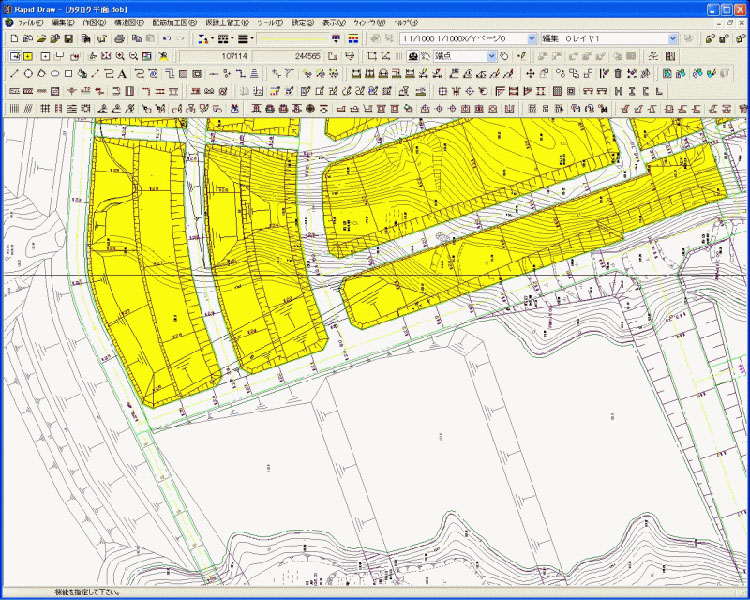Select the Ellipse drawing tool
Viewport: 750px width, 600px height.
54,73
